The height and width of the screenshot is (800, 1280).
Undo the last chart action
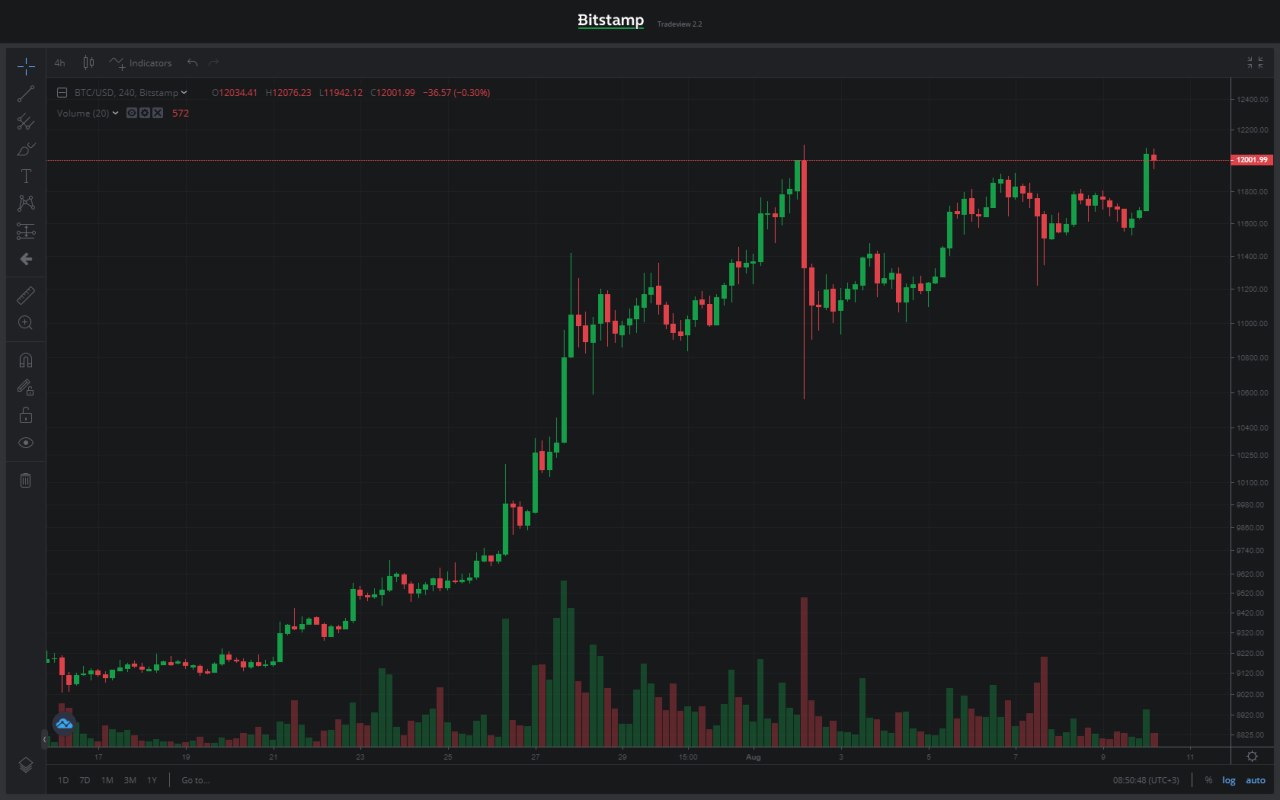[192, 63]
